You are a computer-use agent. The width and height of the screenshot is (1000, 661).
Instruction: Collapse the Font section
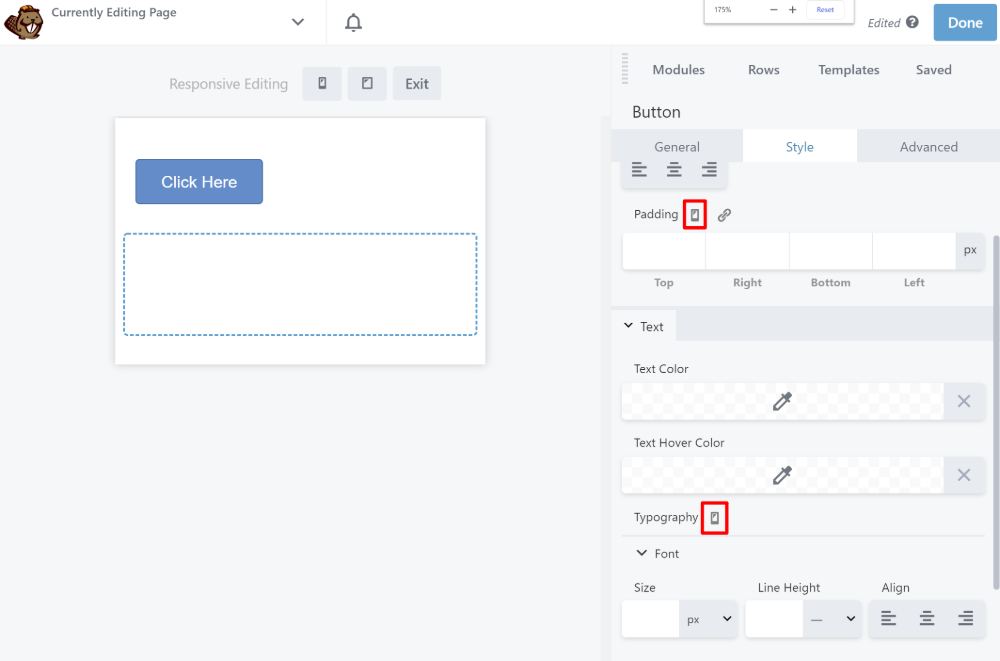[x=658, y=554]
